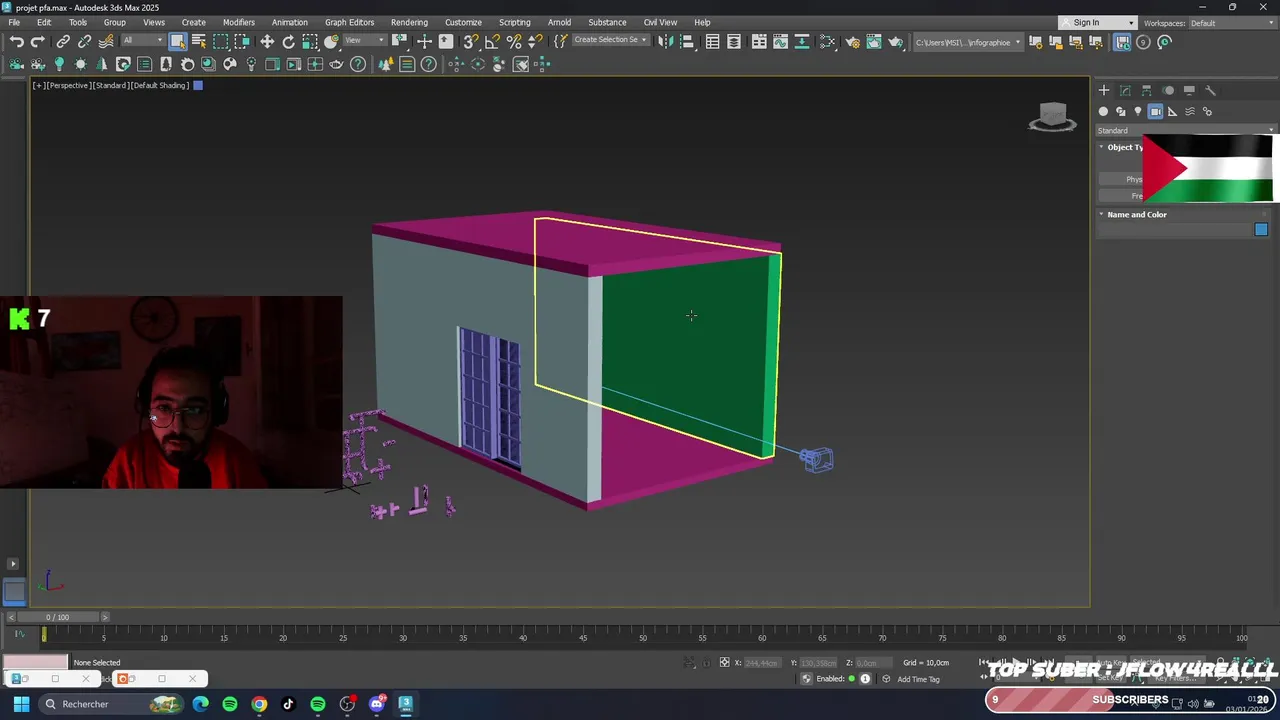Click the Mirror tool icon
Viewport: 1280px width, 720px height.
(665, 42)
